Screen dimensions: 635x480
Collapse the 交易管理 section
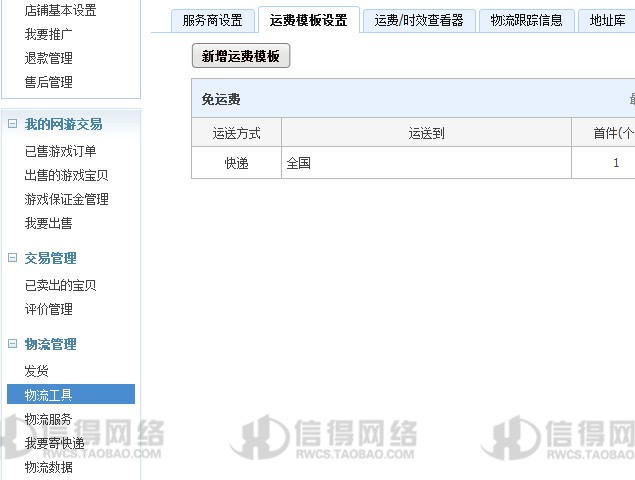13,258
